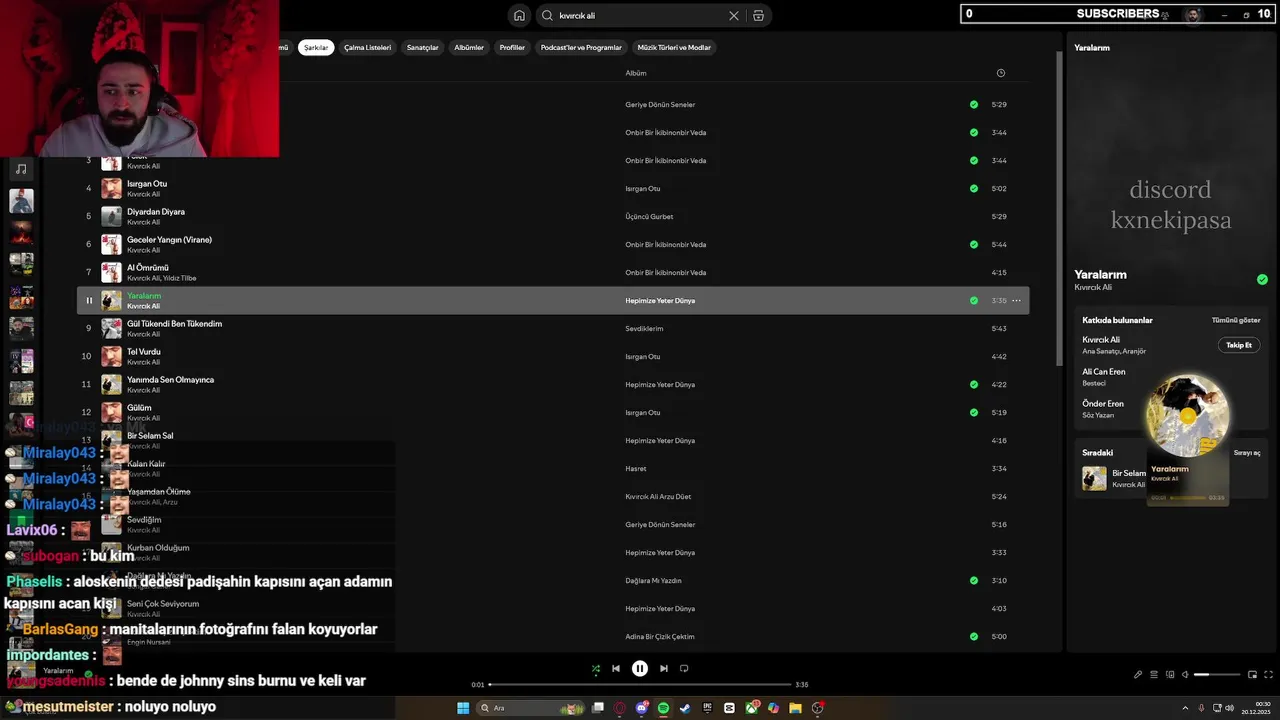Switch the player to full screen
Image resolution: width=1280 pixels, height=720 pixels.
tap(1268, 675)
